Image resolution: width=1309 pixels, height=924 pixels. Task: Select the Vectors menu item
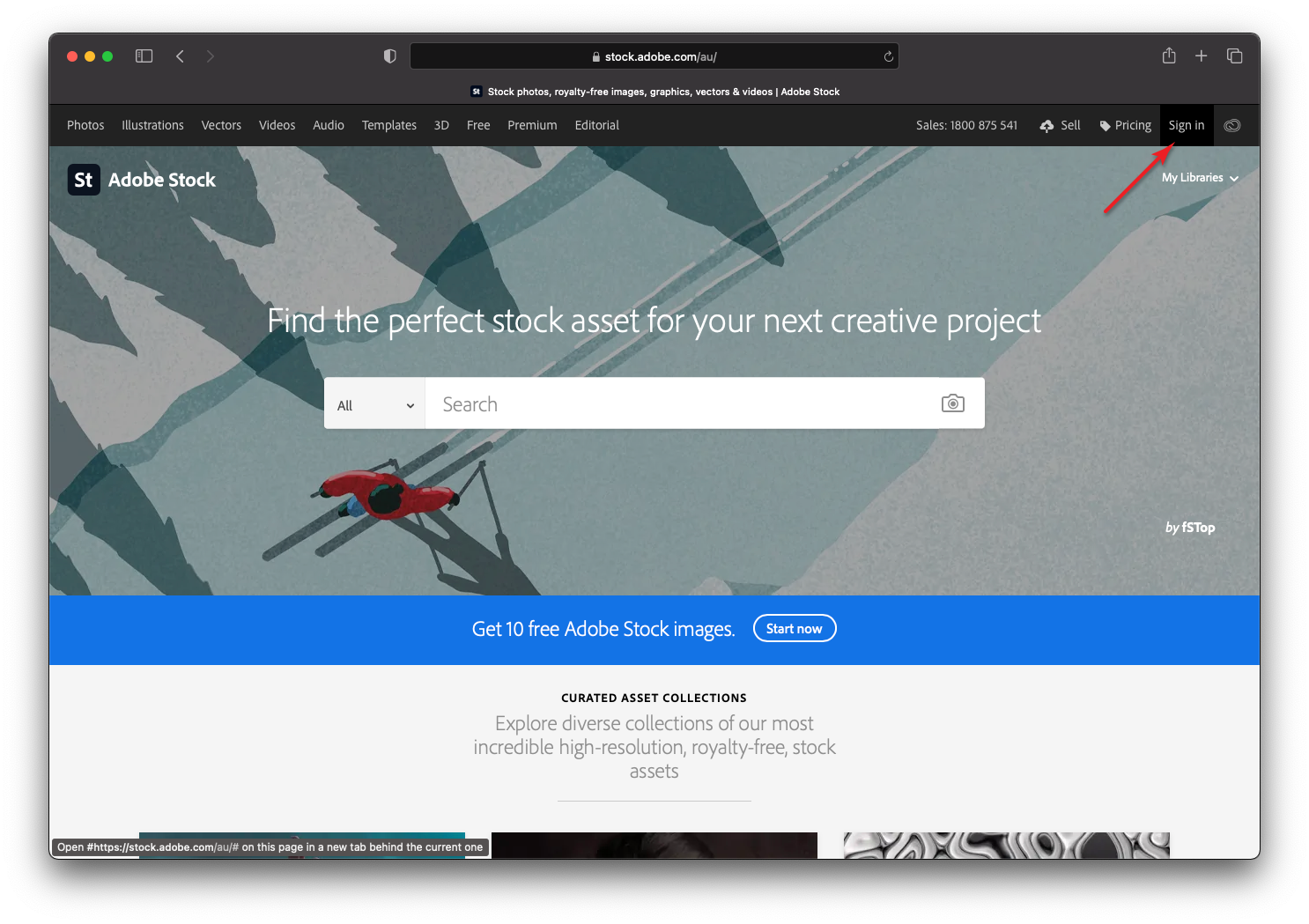(221, 125)
